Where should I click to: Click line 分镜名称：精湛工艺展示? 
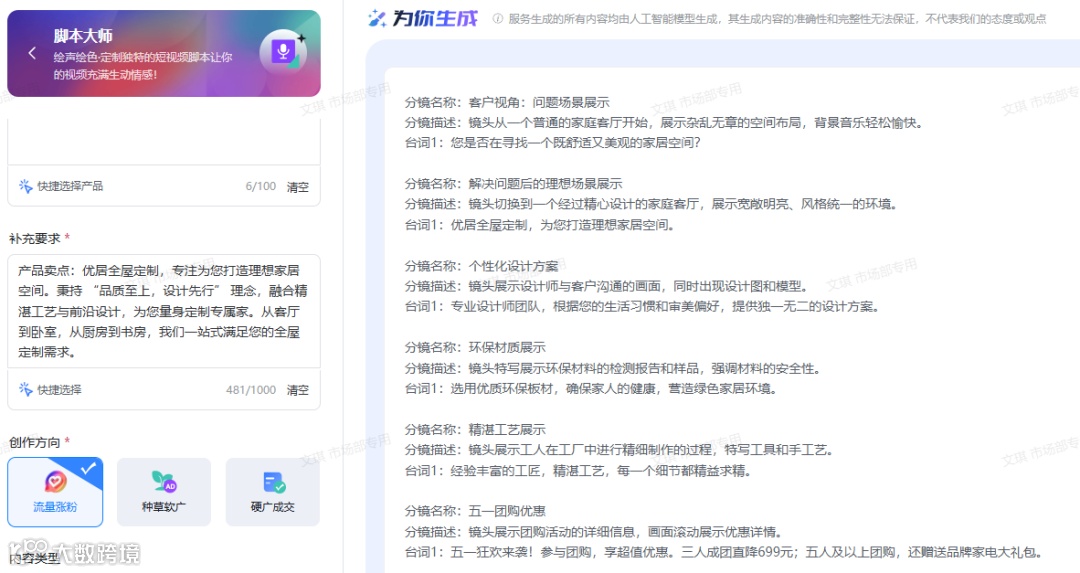475,429
